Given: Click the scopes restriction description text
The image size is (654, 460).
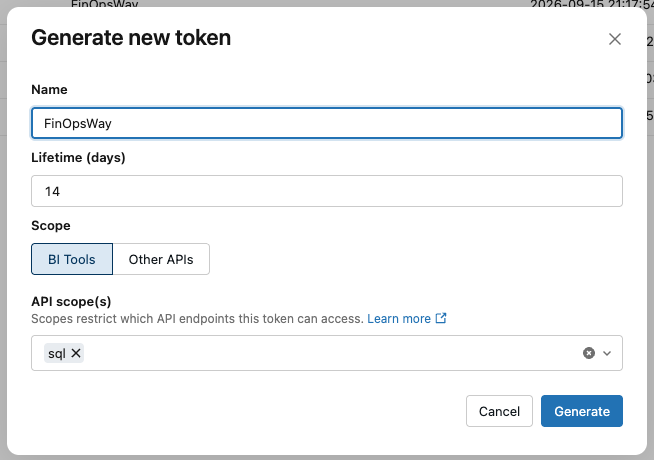Looking at the screenshot, I should click(x=197, y=319).
